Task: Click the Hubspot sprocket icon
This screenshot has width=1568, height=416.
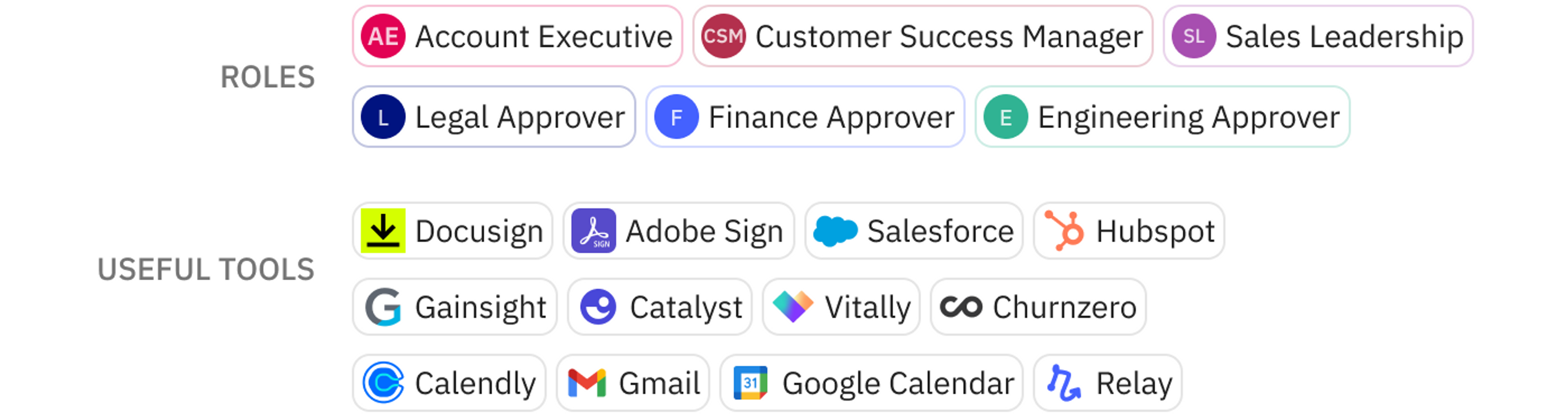Action: (x=1064, y=230)
